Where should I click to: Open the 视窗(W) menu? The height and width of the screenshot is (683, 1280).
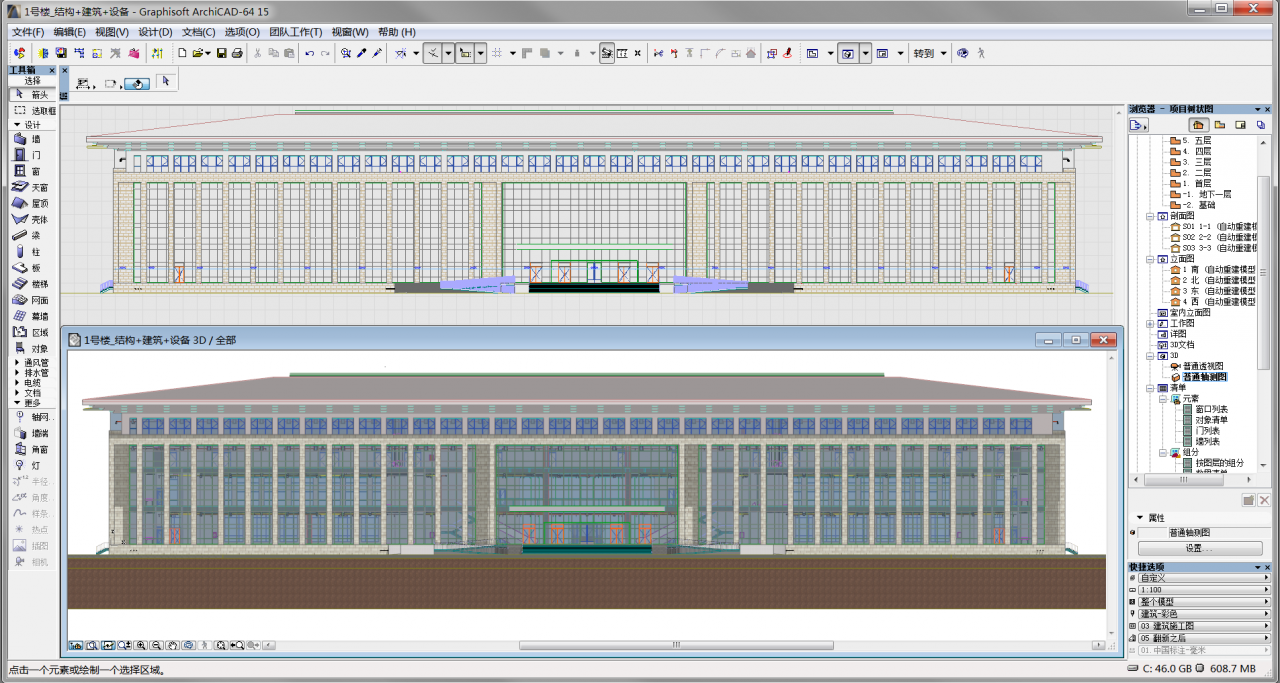tap(350, 32)
